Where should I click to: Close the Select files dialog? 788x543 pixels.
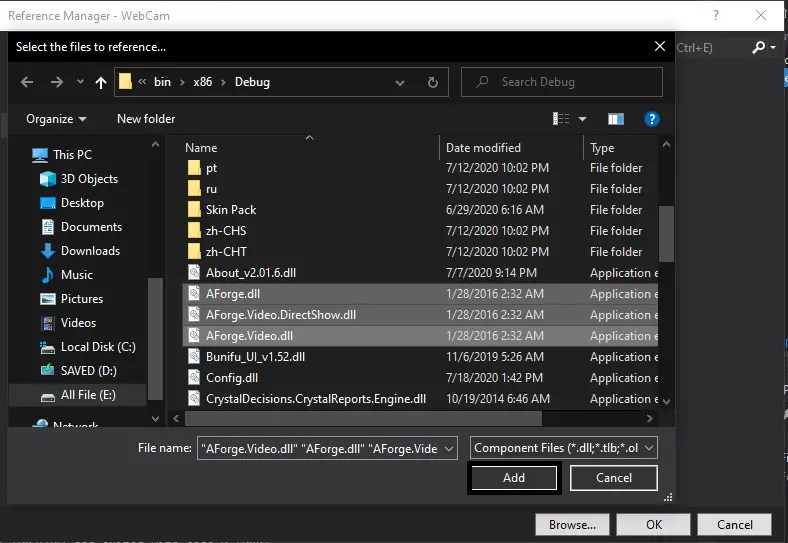tap(660, 47)
